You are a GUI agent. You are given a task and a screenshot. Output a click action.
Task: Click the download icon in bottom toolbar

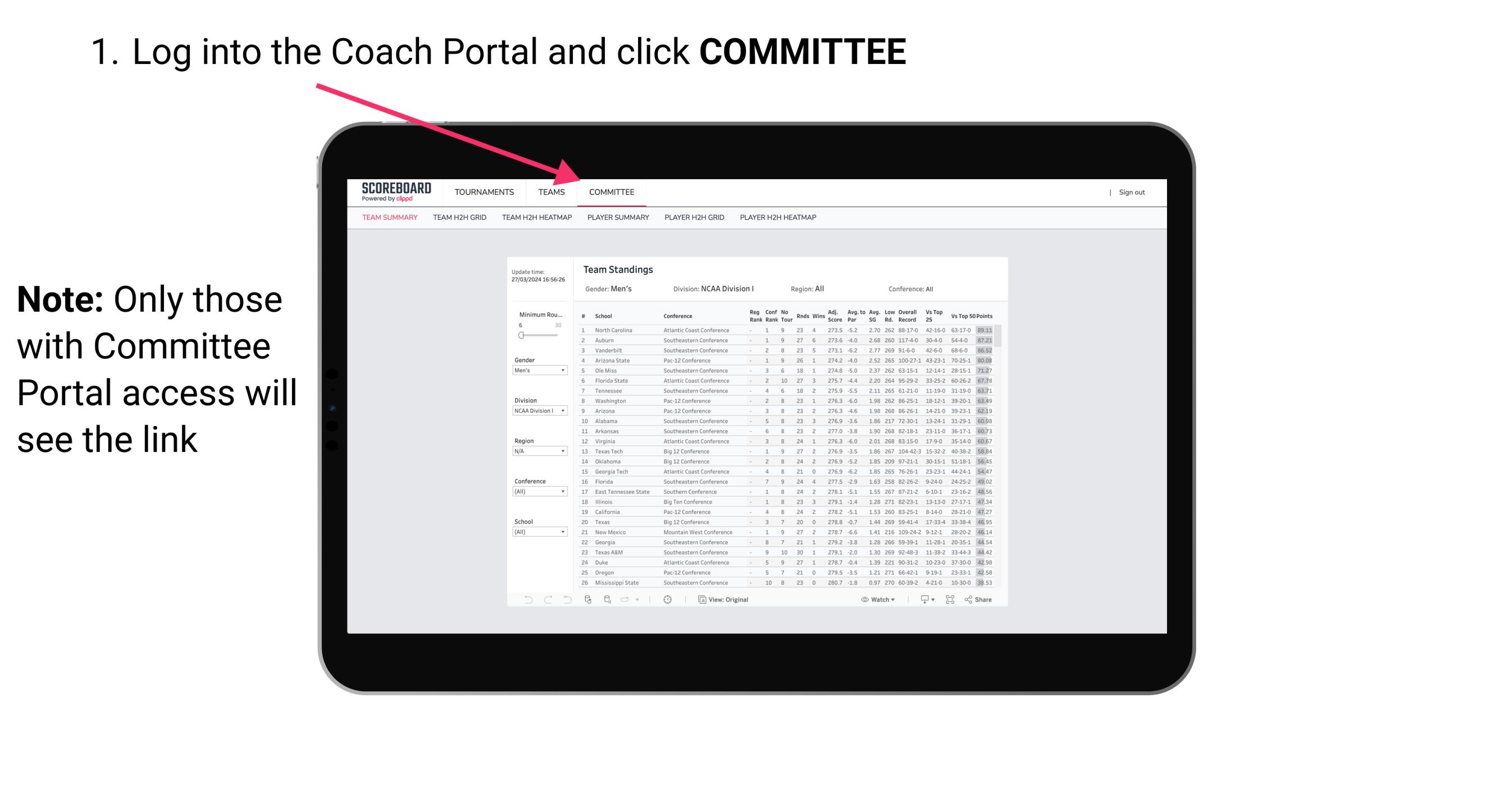click(x=922, y=600)
